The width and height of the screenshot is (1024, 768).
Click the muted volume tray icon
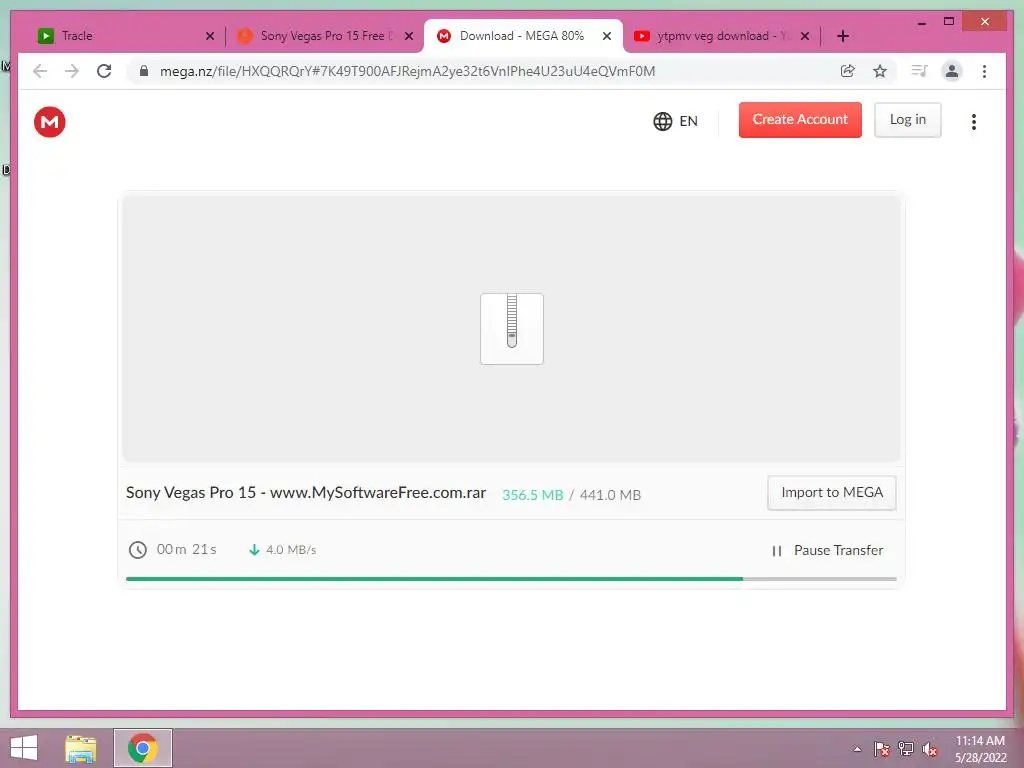click(x=930, y=749)
